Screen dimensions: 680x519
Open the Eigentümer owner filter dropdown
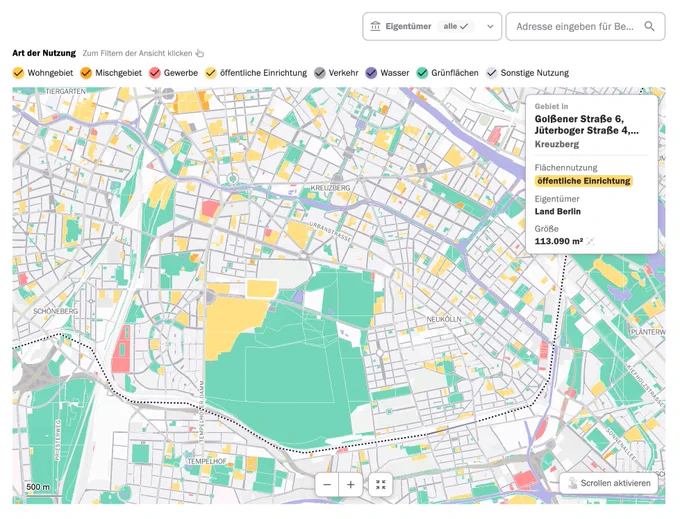(432, 26)
